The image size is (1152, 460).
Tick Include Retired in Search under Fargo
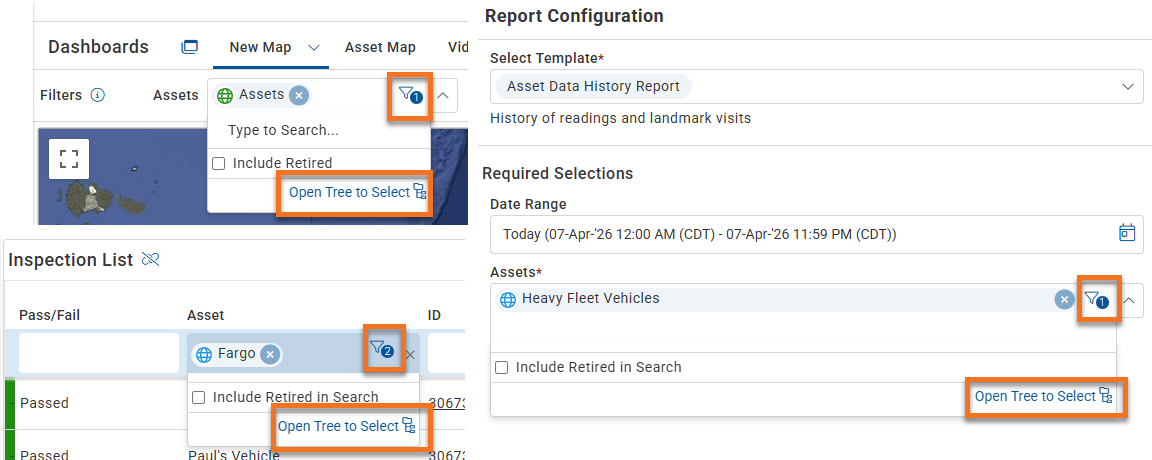(198, 398)
